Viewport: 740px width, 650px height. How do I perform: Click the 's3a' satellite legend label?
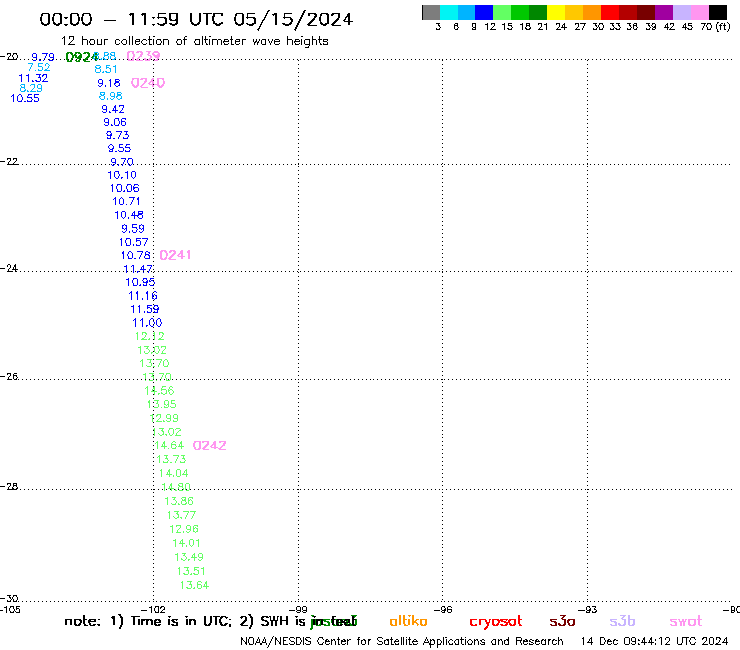(562, 621)
